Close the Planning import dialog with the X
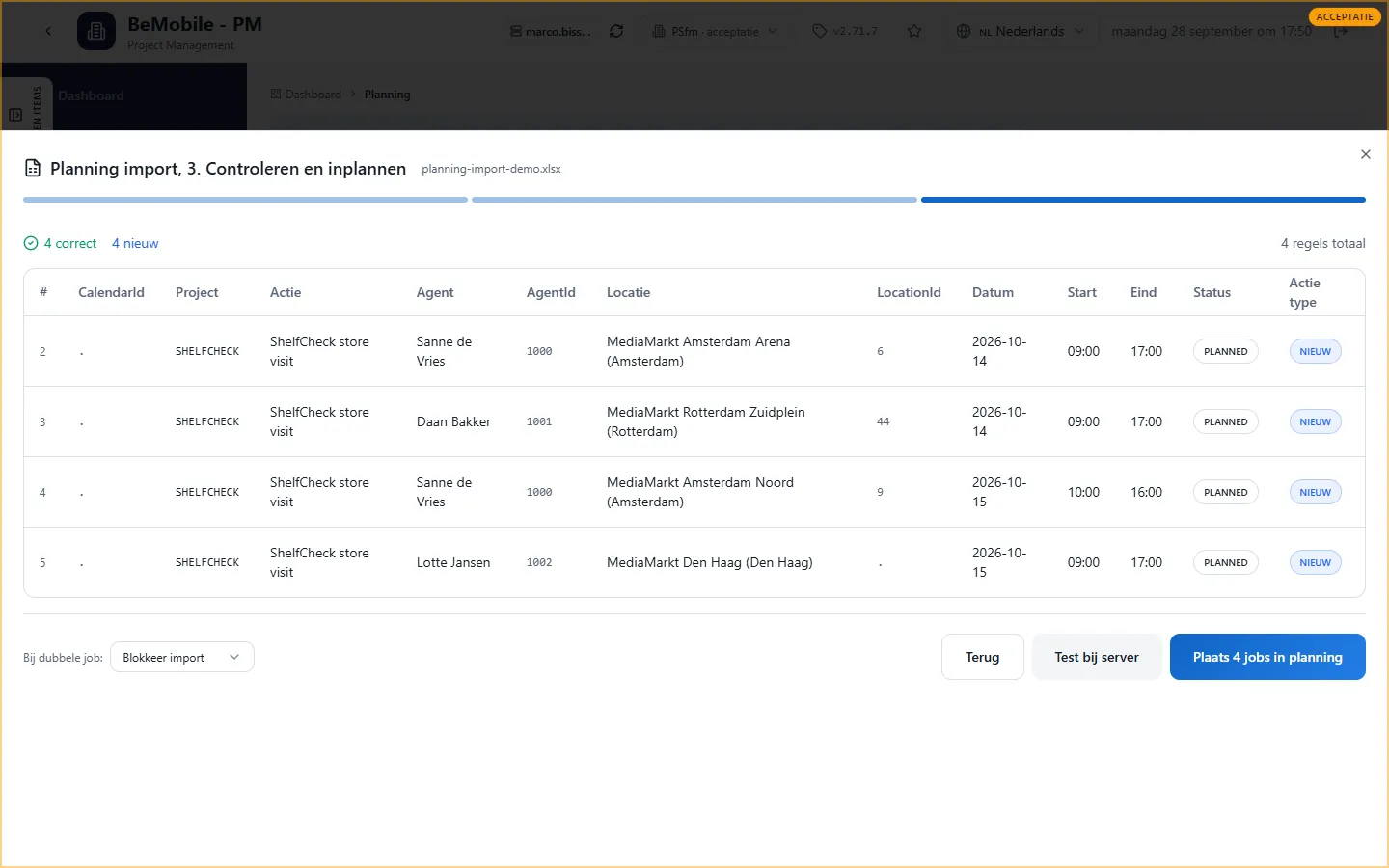Viewport: 1389px width, 868px height. 1366,154
